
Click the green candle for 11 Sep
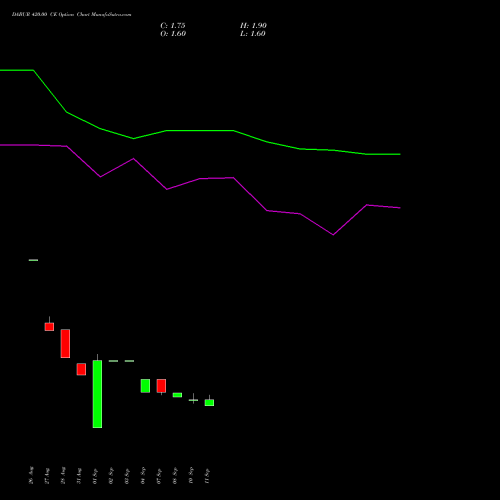[x=209, y=402]
